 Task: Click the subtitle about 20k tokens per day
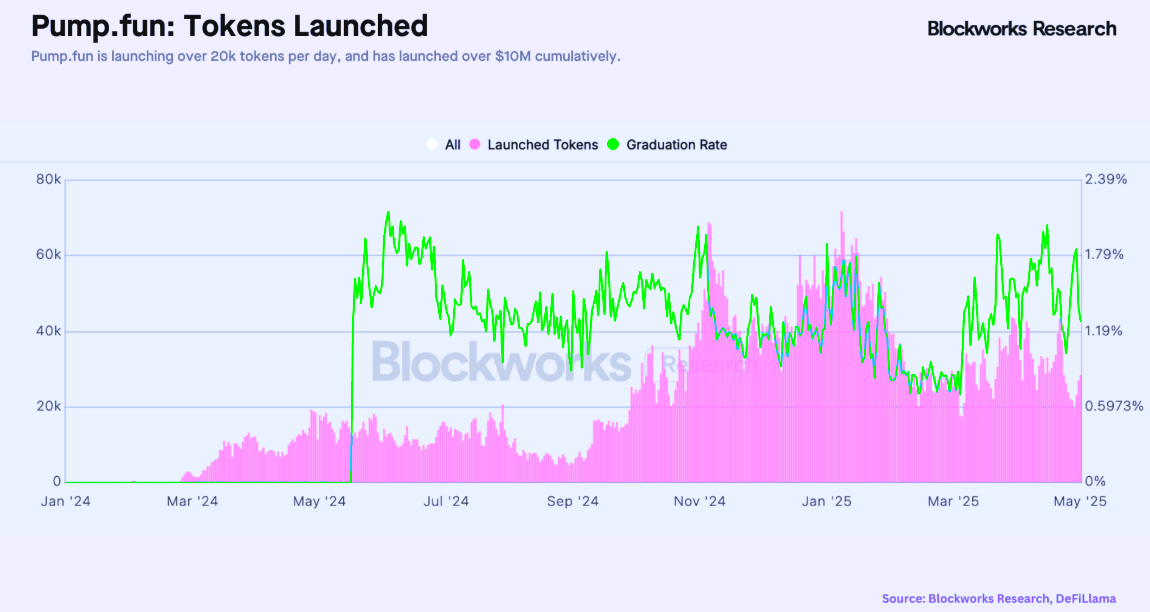[326, 57]
